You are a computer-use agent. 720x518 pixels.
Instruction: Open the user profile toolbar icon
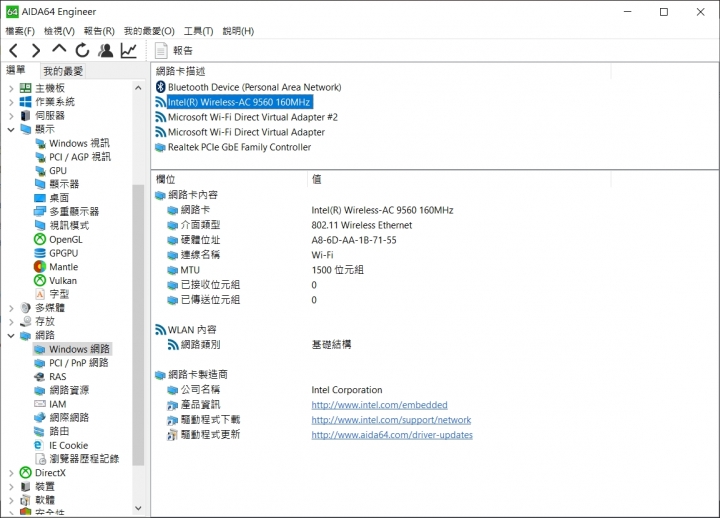pos(106,51)
